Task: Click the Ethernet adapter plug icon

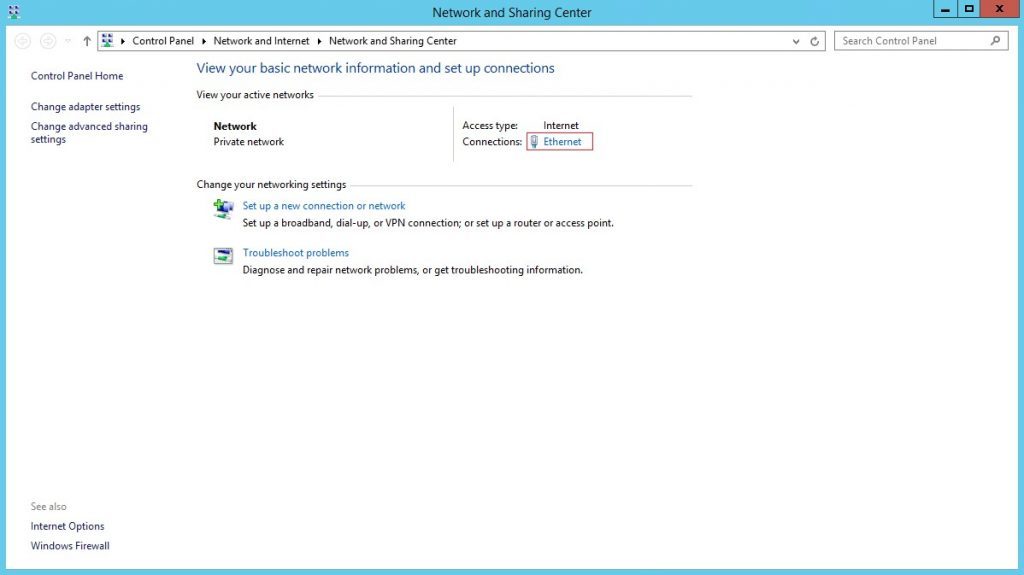Action: click(x=534, y=142)
